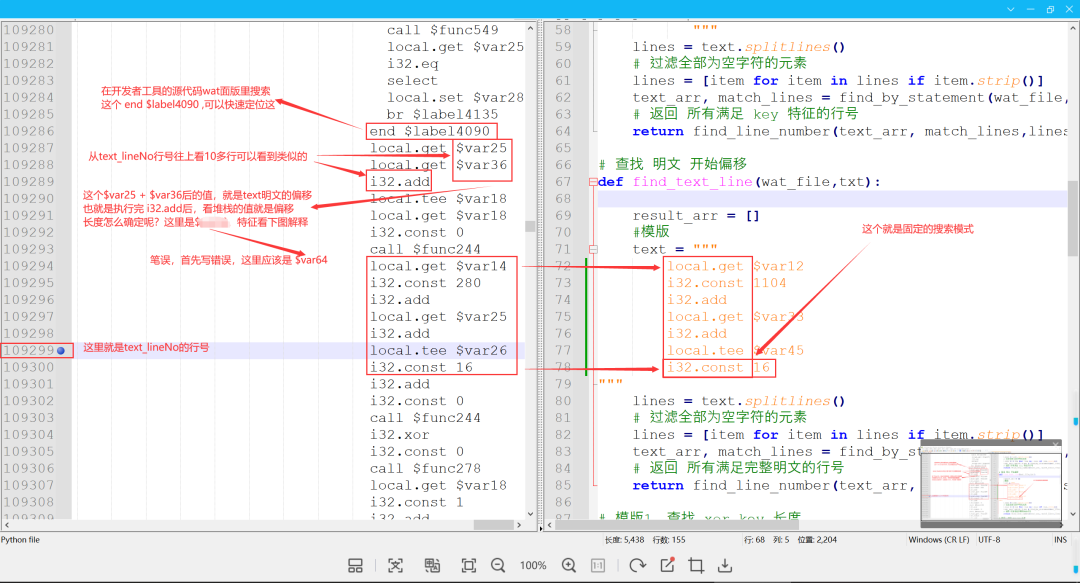Click the 1:1 actual size icon
This screenshot has height=583, width=1080.
click(x=598, y=566)
